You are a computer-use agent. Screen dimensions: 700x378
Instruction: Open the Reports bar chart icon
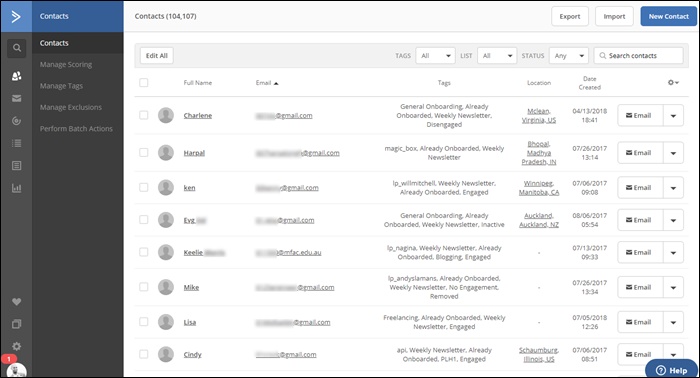click(17, 188)
